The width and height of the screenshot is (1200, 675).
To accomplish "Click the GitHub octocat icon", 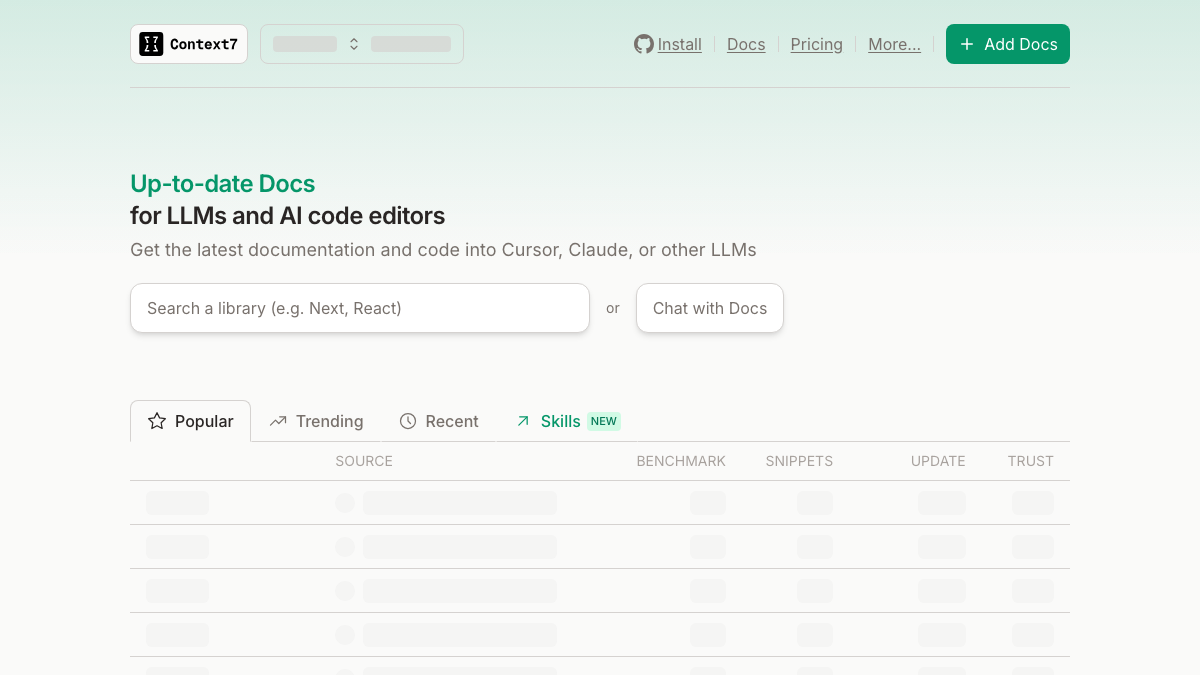I will coord(644,44).
